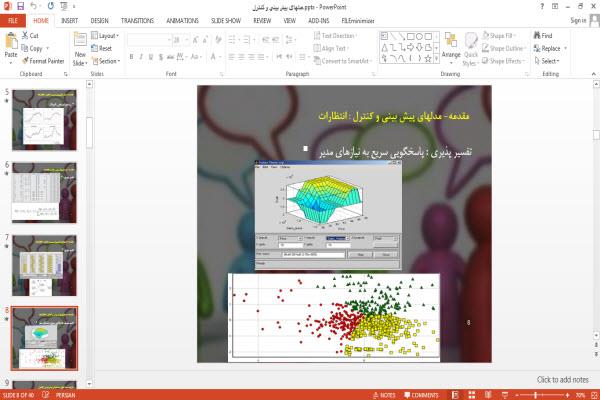600x400 pixels.
Task: Toggle Numbering list button
Action: tap(248, 39)
